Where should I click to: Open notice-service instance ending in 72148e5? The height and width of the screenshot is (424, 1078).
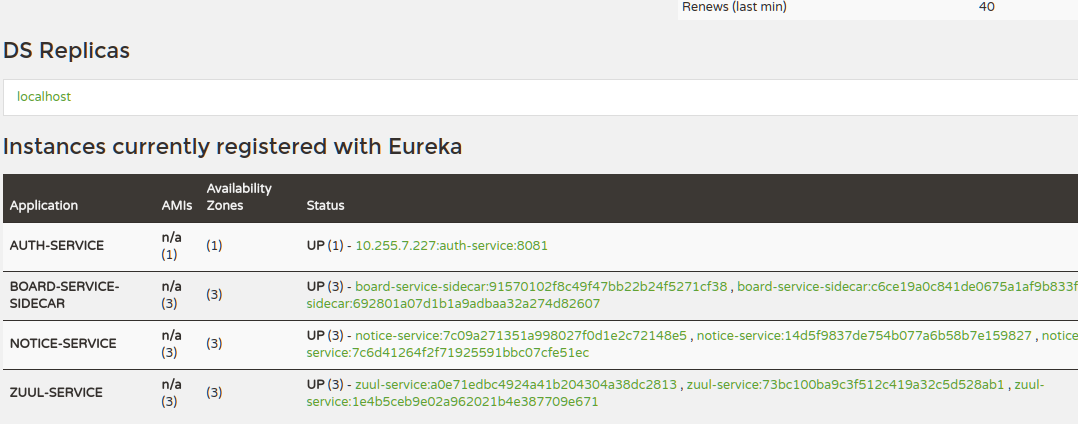tap(520, 335)
